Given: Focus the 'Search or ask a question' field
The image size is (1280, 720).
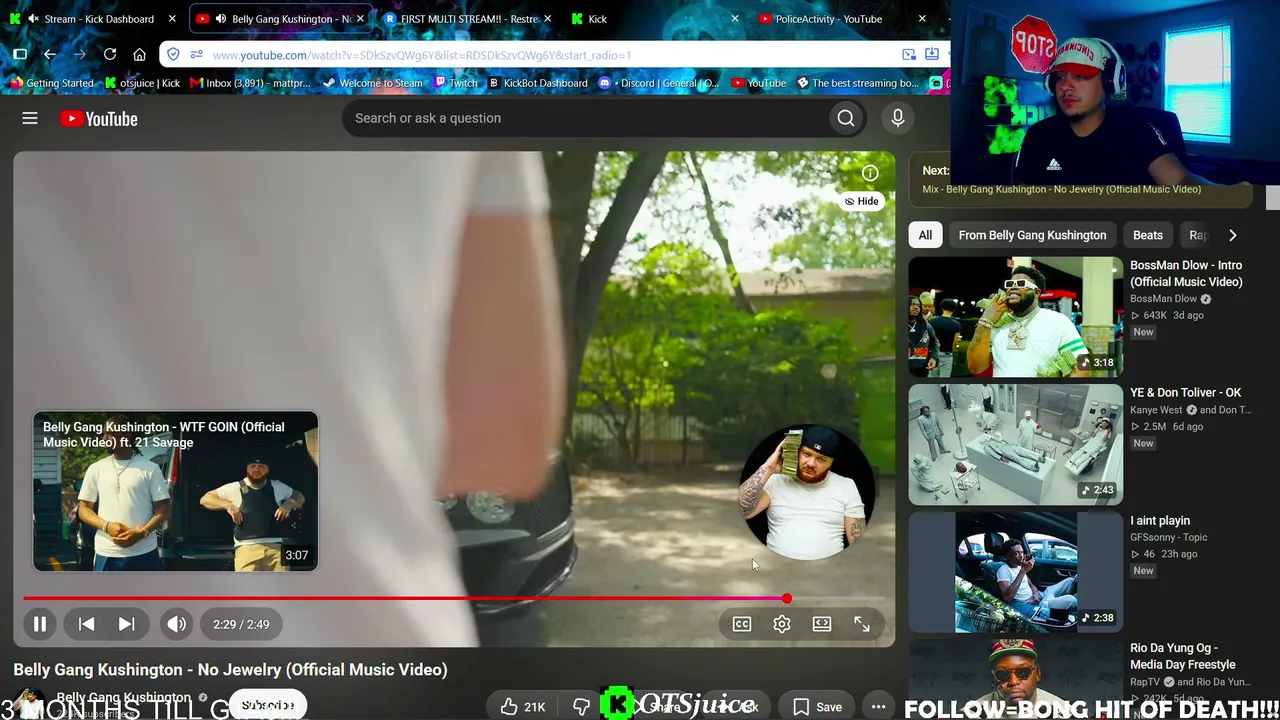Looking at the screenshot, I should 585,118.
